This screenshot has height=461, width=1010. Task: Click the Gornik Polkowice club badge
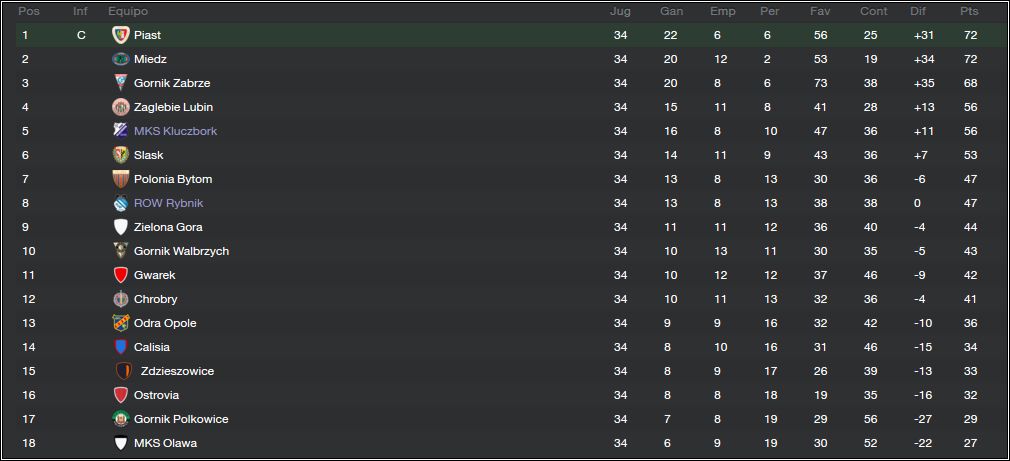(x=120, y=419)
